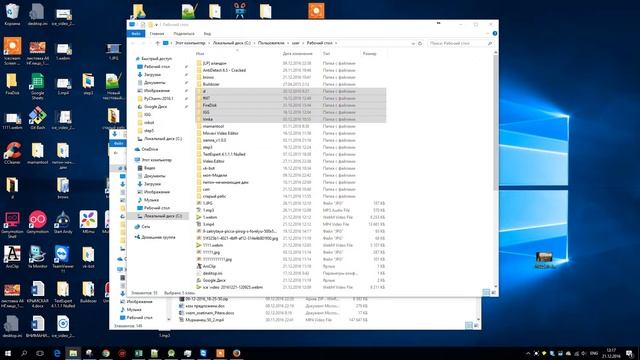Click the Up one level arrow

pos(158,43)
